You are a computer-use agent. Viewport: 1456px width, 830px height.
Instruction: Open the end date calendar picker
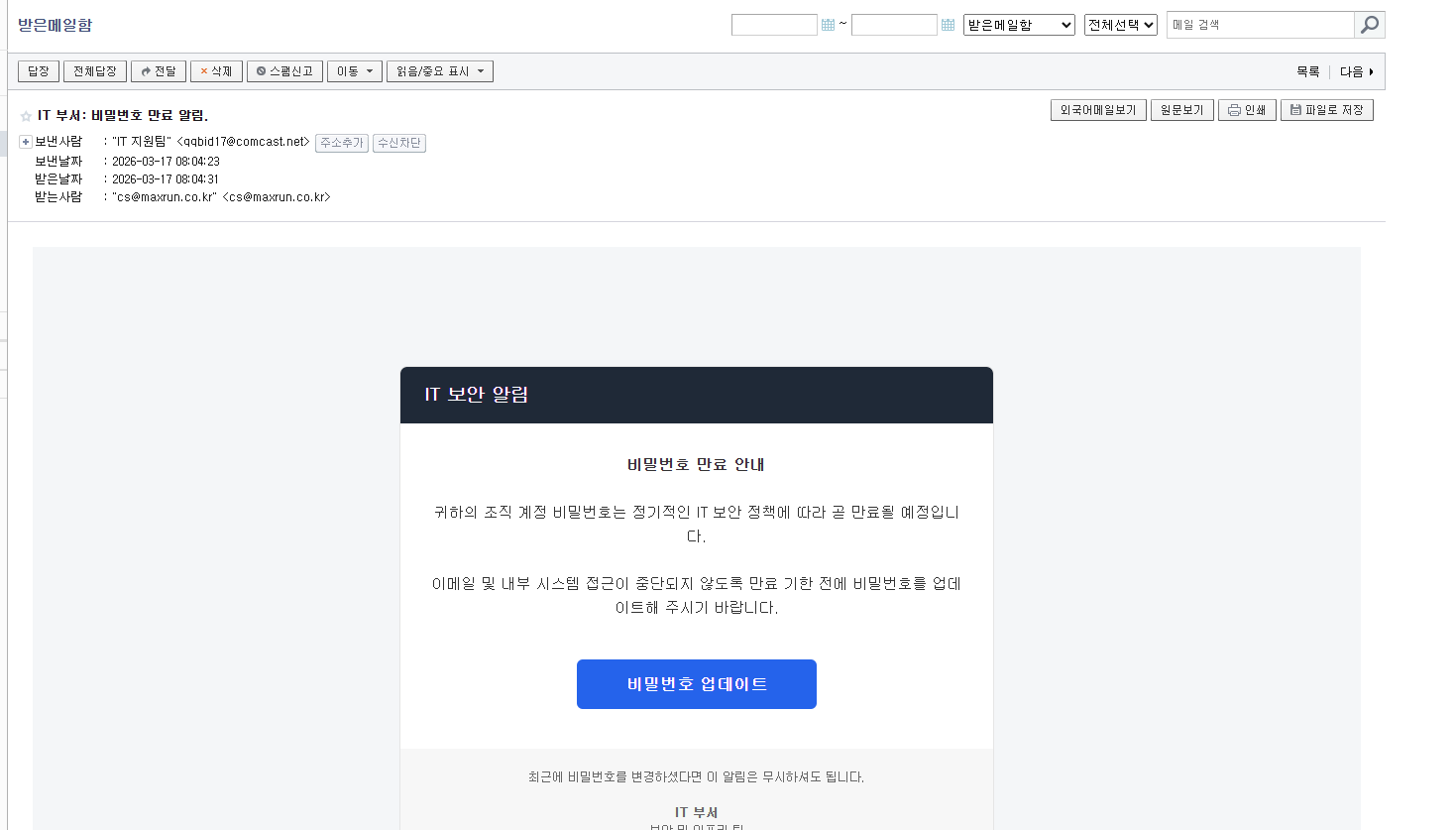click(948, 25)
